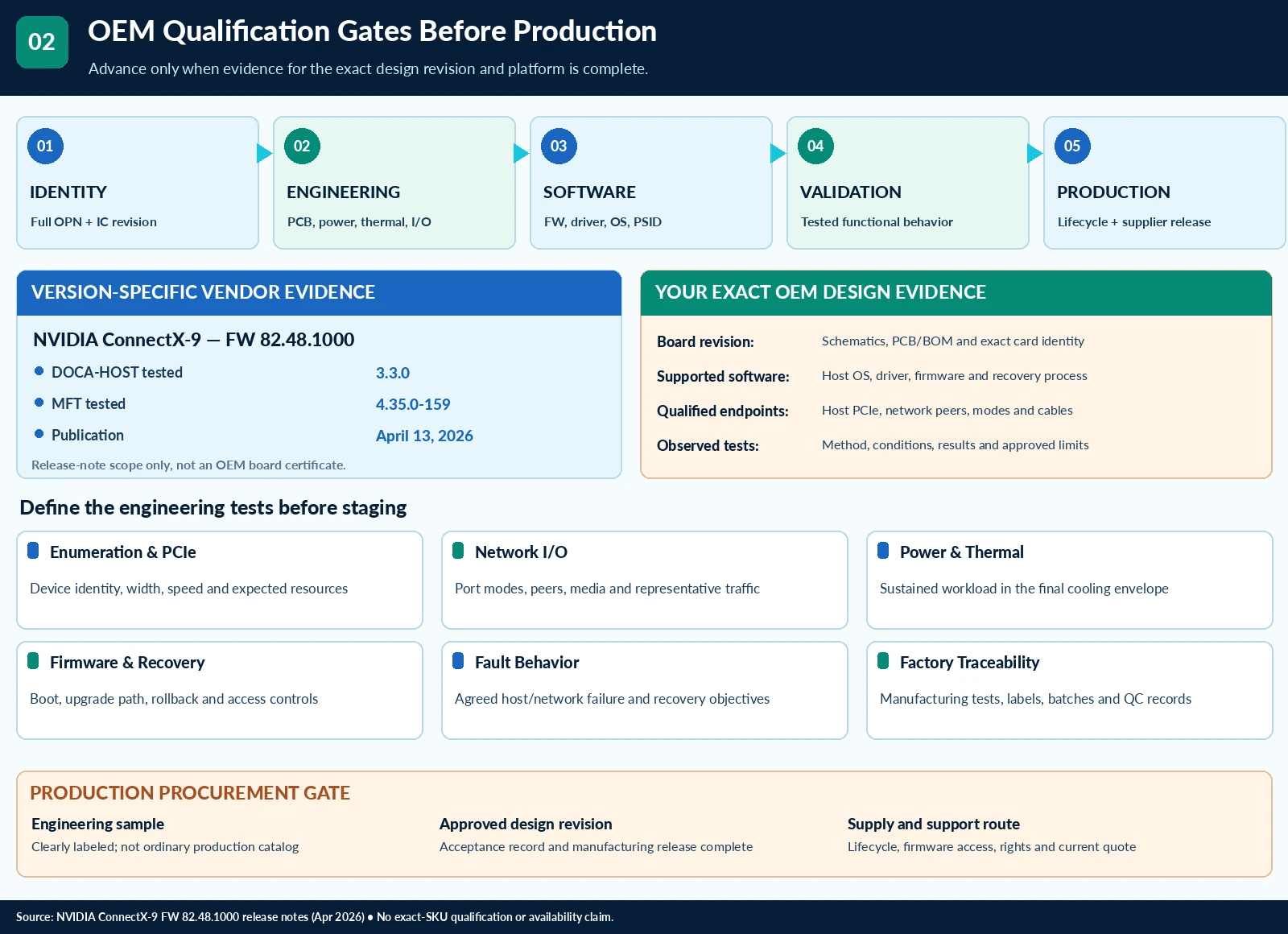1288x934 pixels.
Task: Click the Qualified endpoints label
Action: 723,411
